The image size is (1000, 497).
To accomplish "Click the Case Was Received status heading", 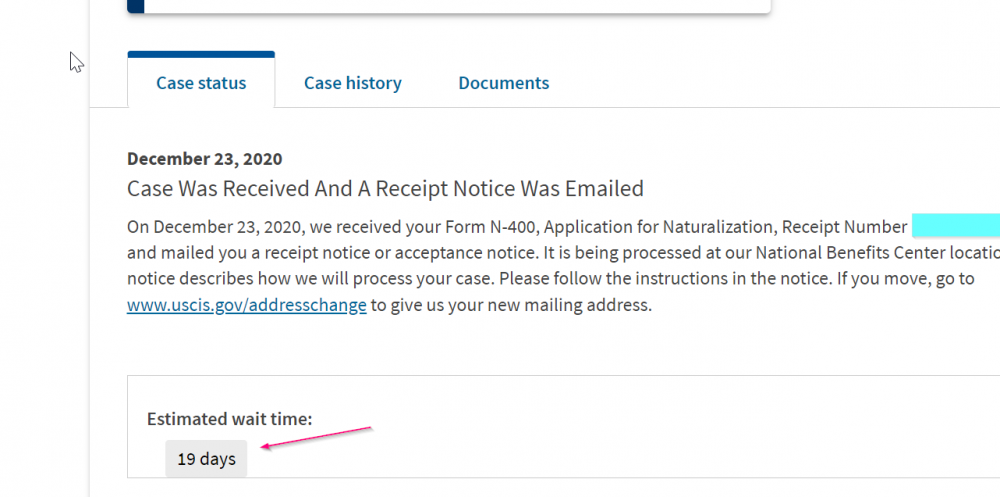I will point(385,189).
